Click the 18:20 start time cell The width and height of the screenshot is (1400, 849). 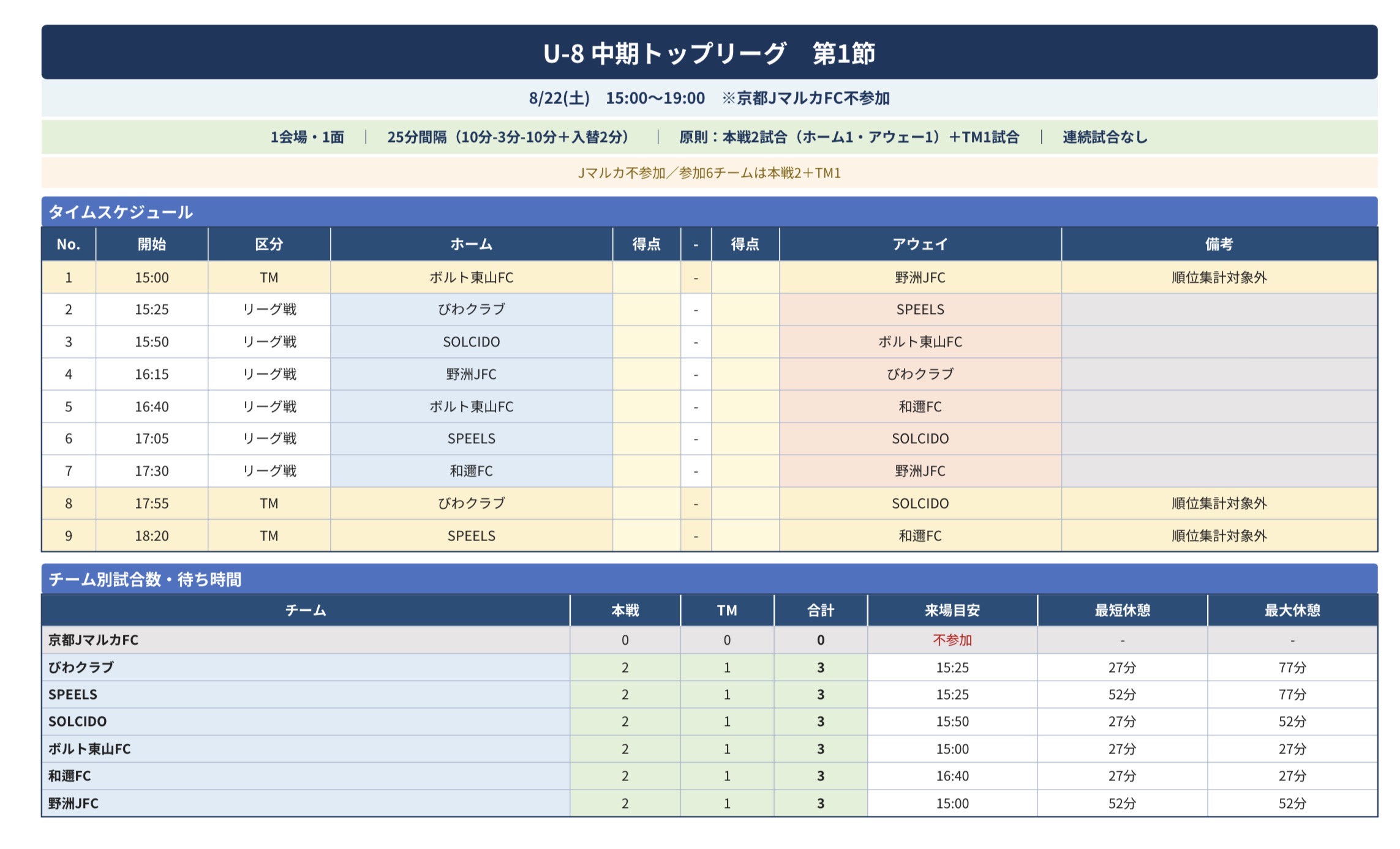coord(152,536)
